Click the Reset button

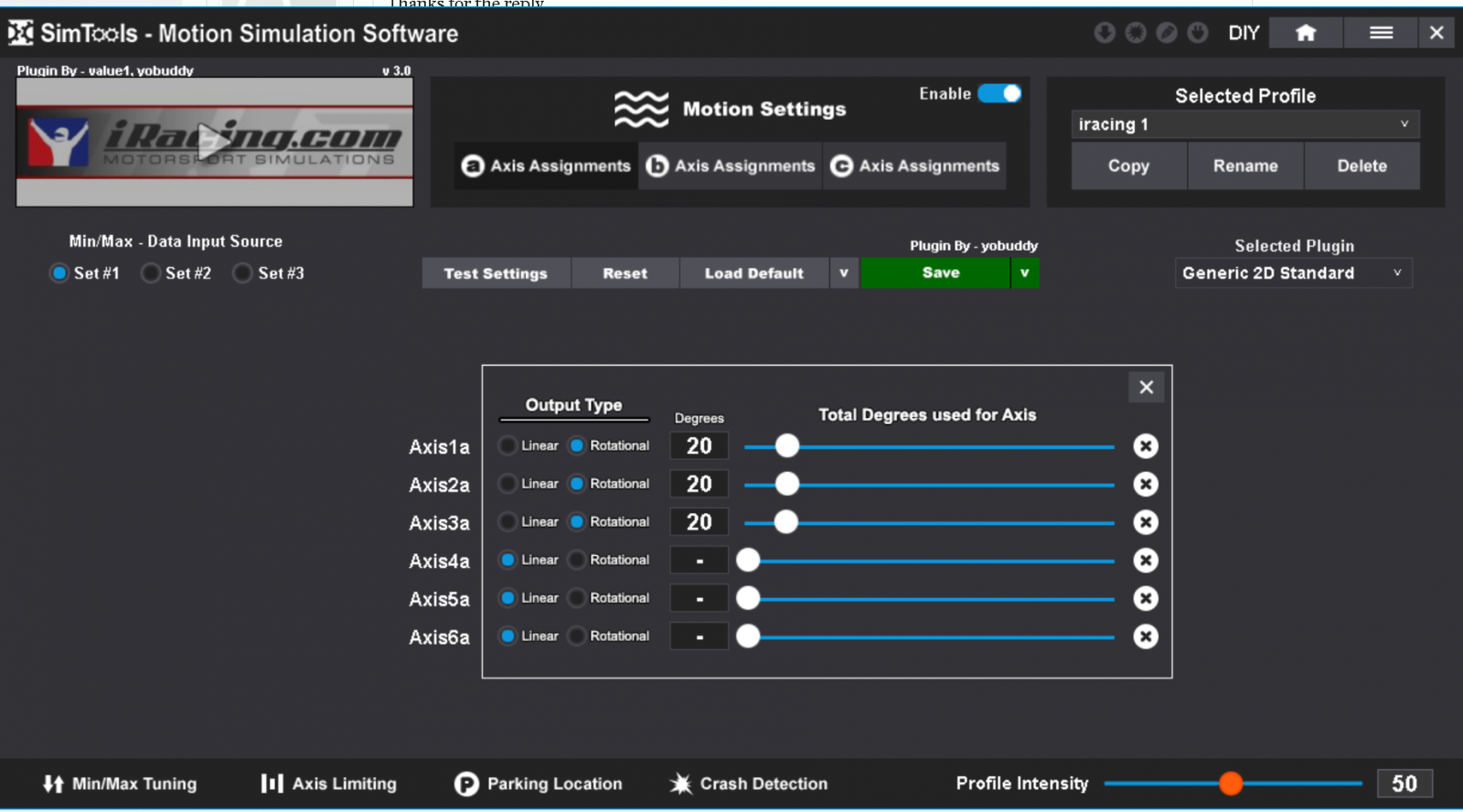coord(625,272)
